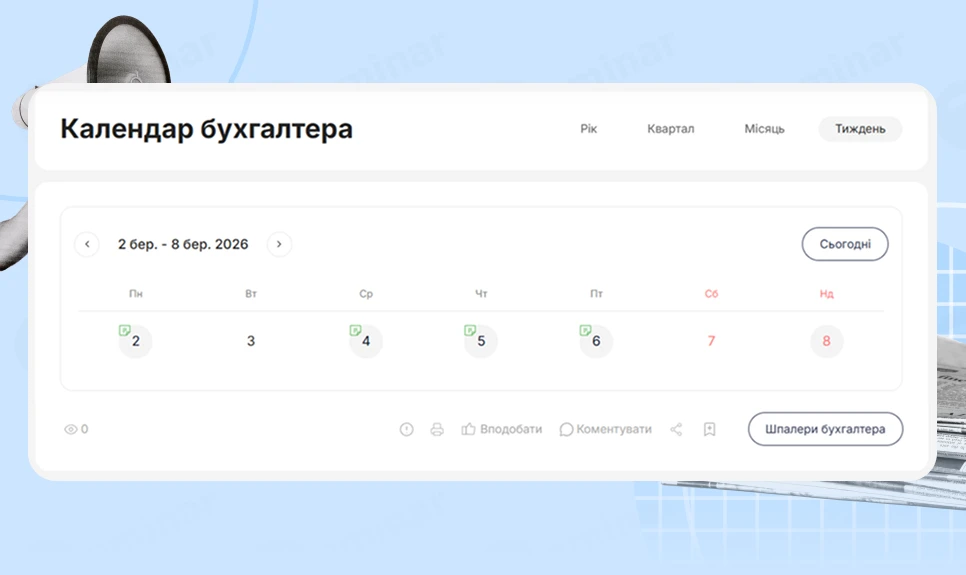This screenshot has height=575, width=966.
Task: Open the note icon on day 2
Action: click(124, 330)
